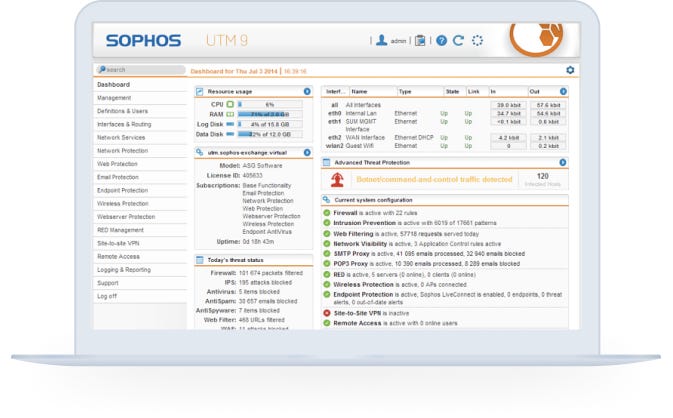Click green status icon beside SMTP Proxy
This screenshot has width=673, height=418.
[327, 254]
